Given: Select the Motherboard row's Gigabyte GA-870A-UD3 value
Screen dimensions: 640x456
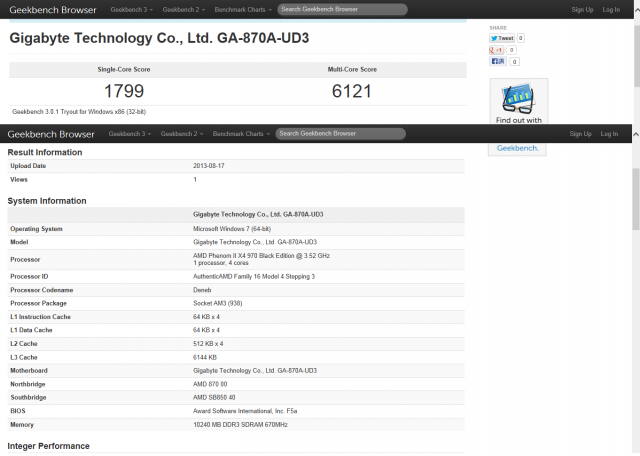Looking at the screenshot, I should point(255,371).
